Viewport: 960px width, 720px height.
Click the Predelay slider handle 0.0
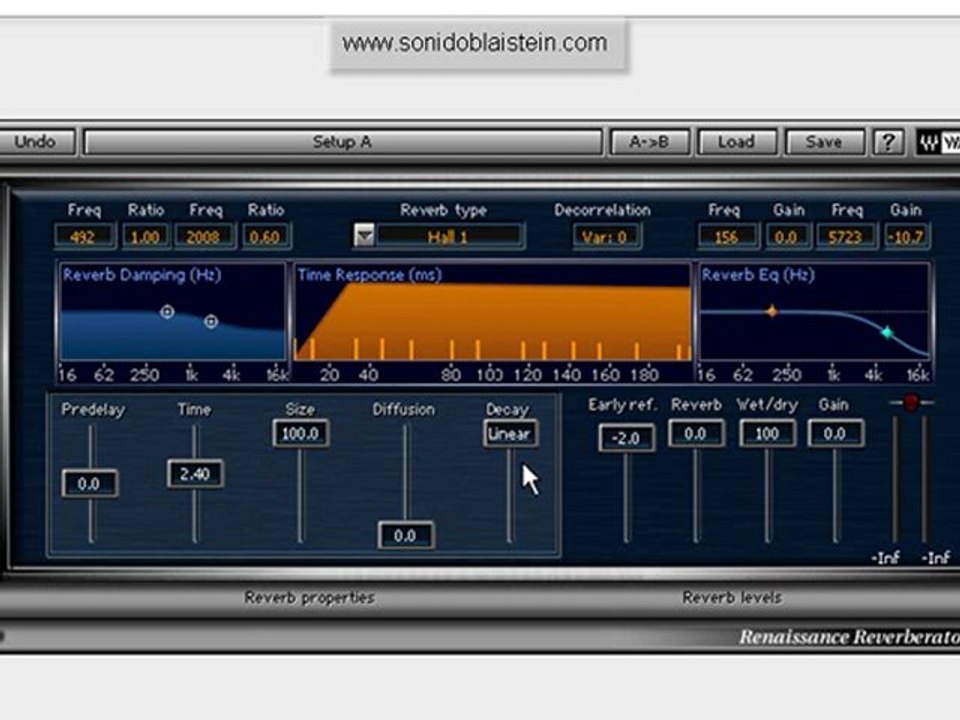coord(90,484)
